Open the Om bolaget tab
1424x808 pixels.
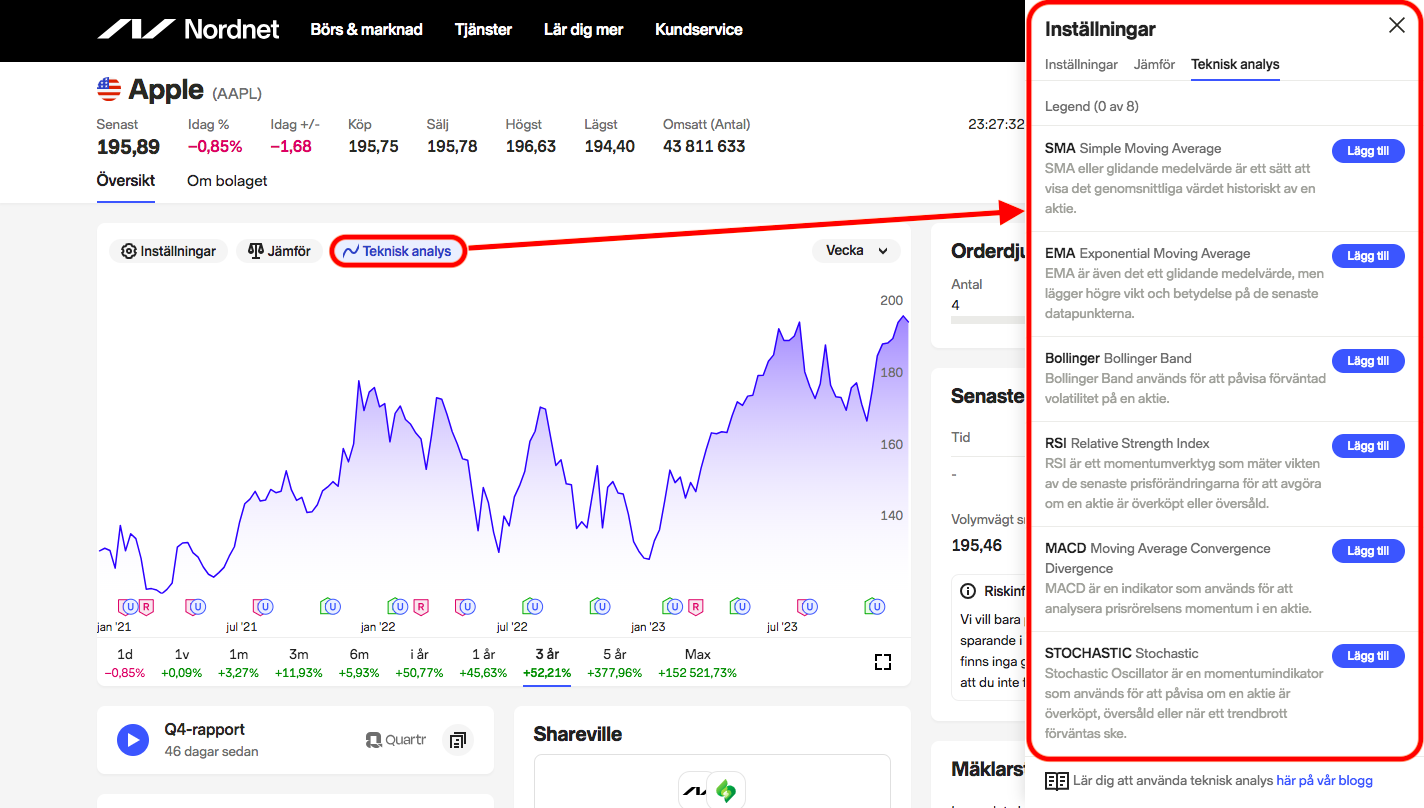[227, 181]
